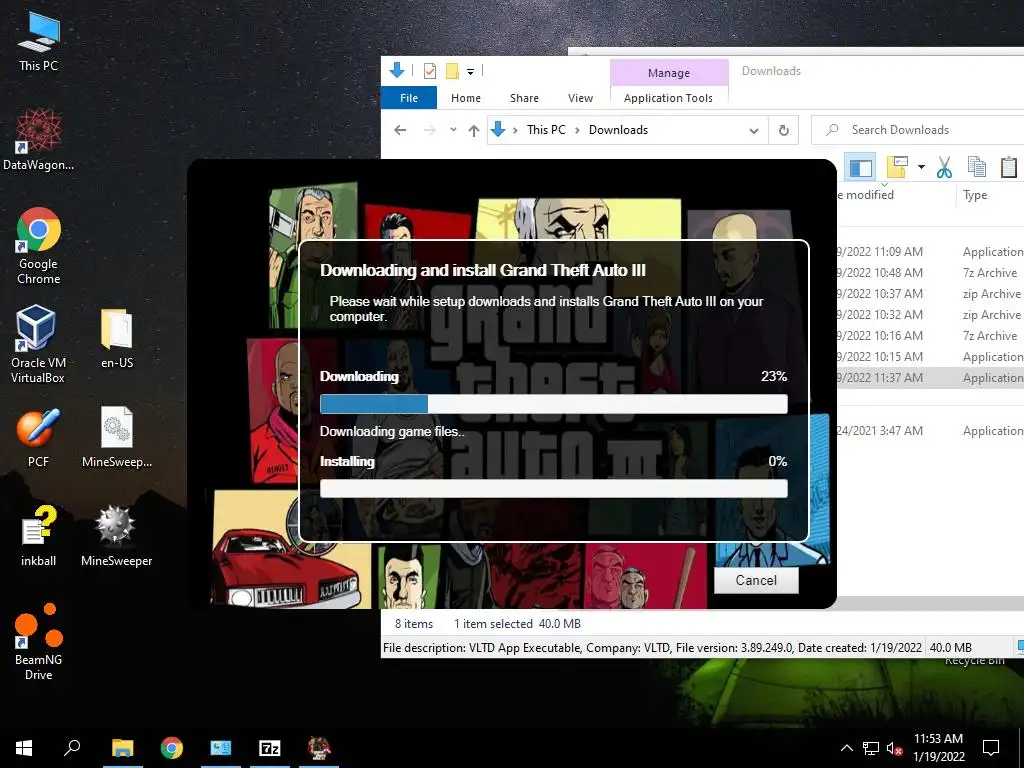Select the zip Archive modified 10:32 AM
Image resolution: width=1024 pixels, height=768 pixels.
click(931, 314)
